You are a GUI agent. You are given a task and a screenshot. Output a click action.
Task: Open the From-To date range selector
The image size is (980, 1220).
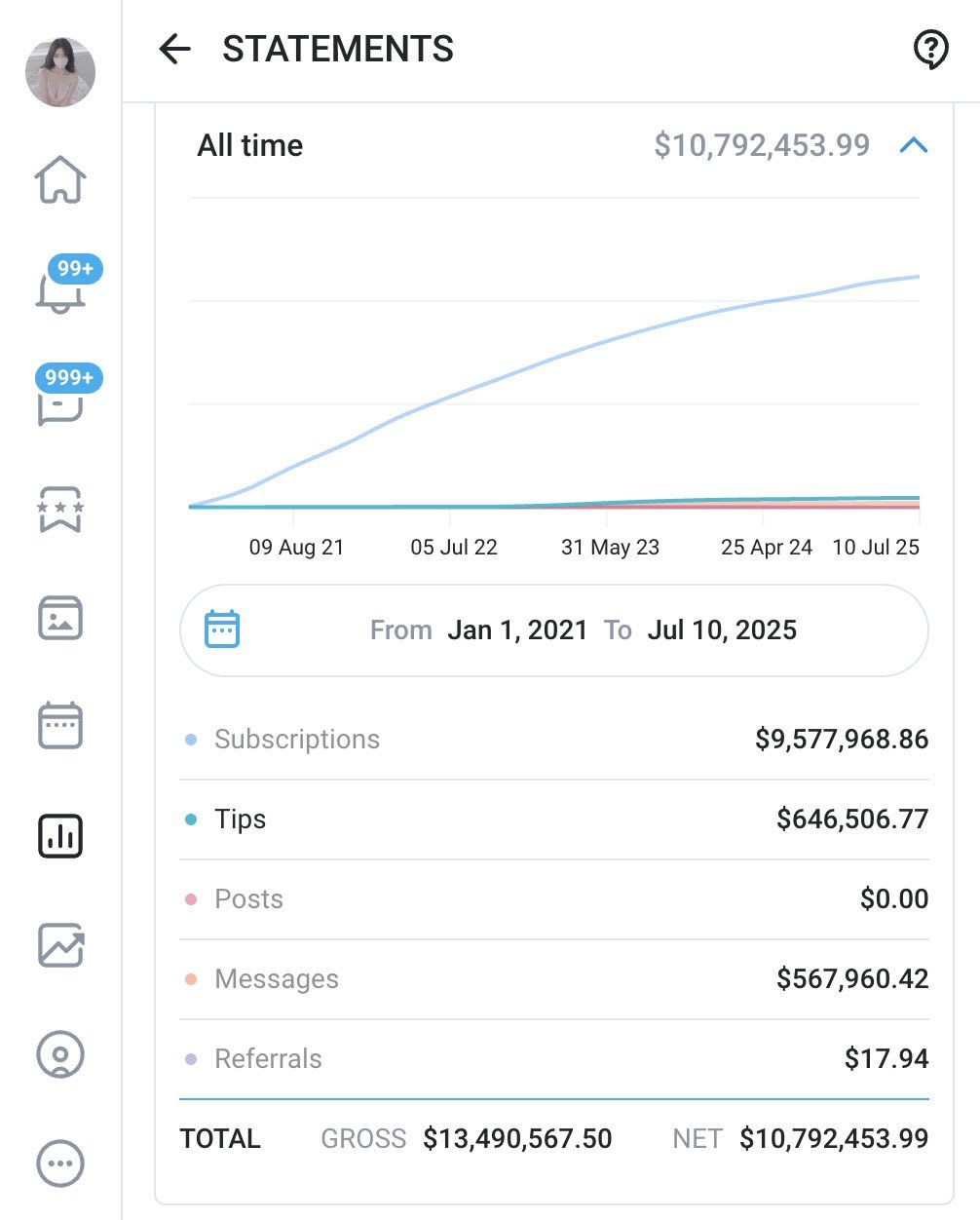pos(553,629)
